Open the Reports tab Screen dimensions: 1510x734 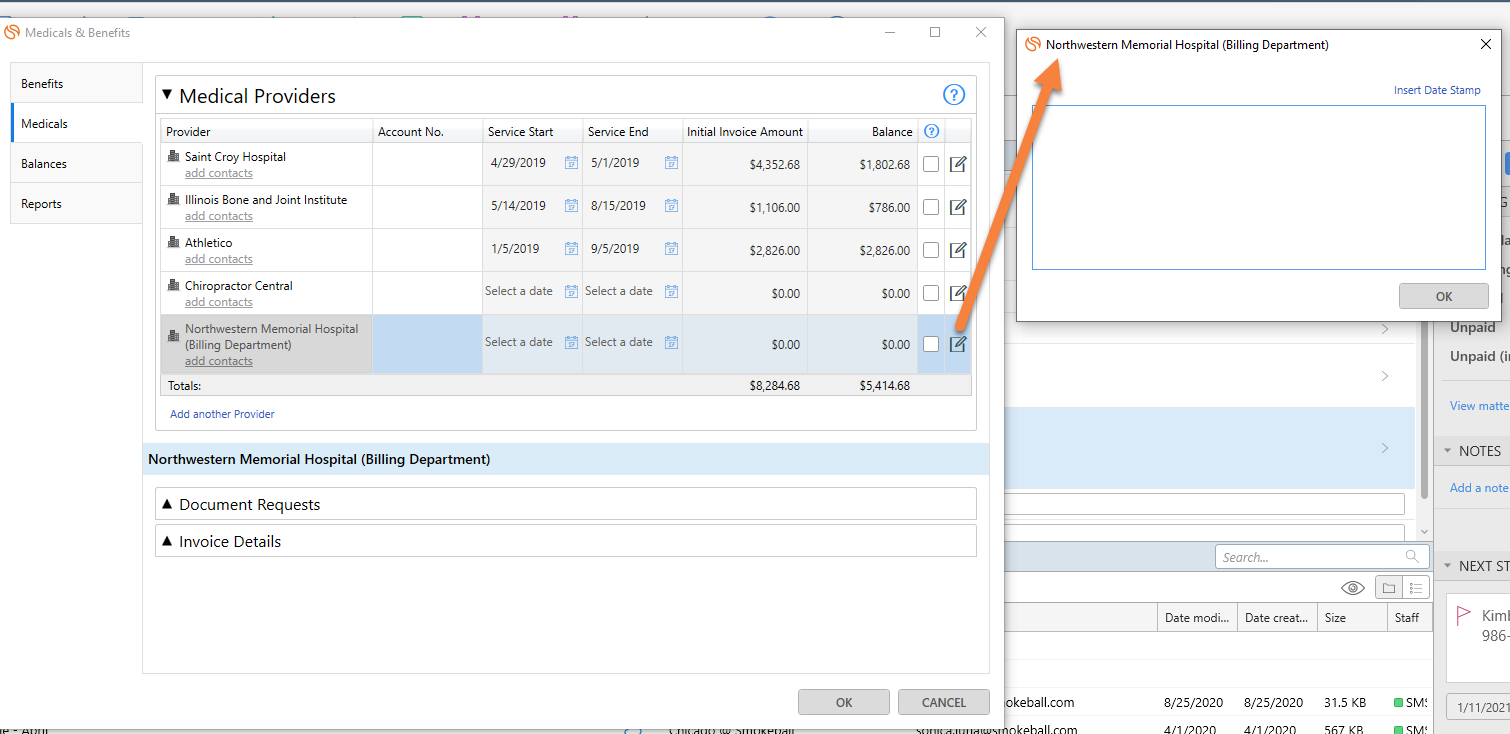(77, 203)
